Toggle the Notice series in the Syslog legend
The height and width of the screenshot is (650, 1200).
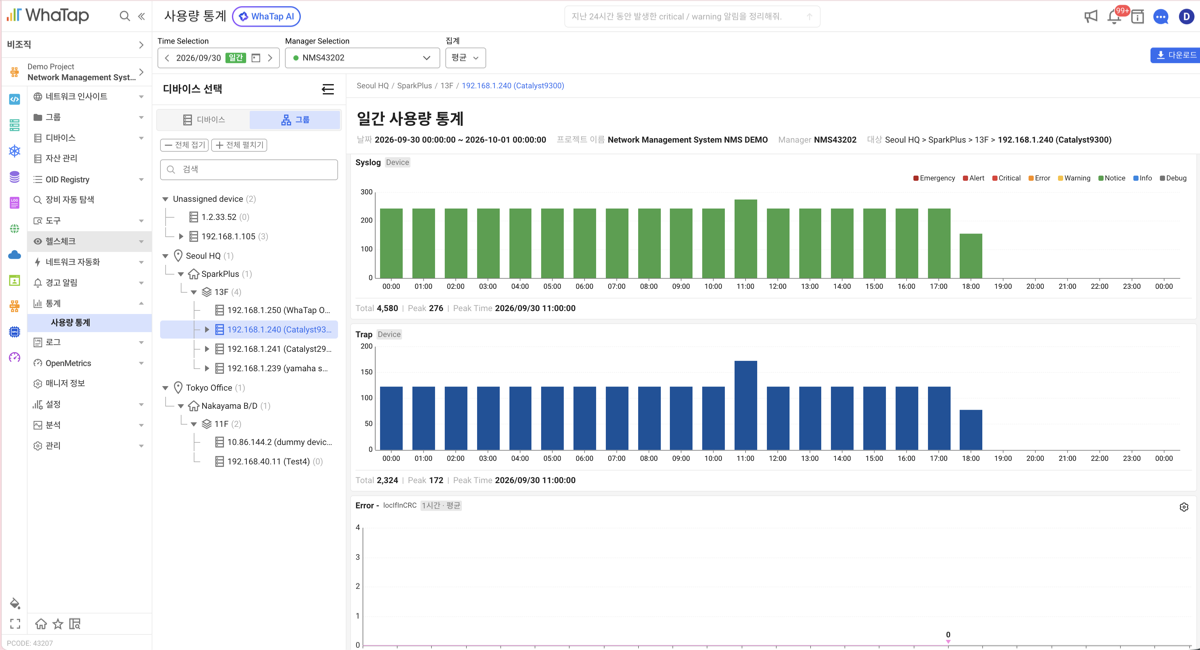(x=1112, y=178)
